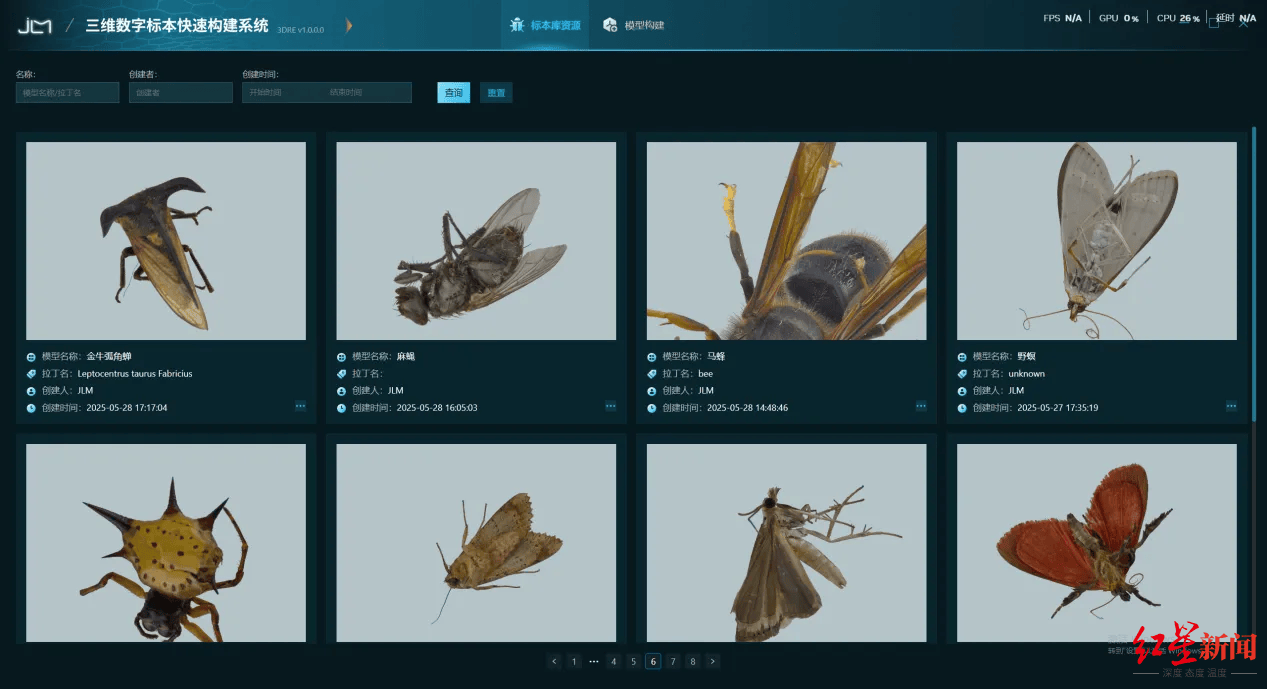This screenshot has height=689, width=1267.
Task: Open more options for 麻蝇 card
Action: coord(610,406)
